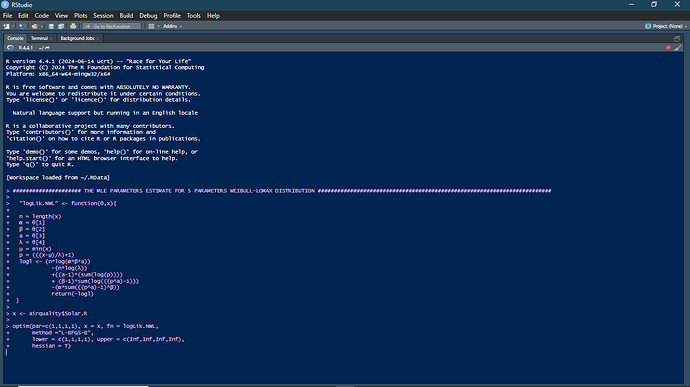Switch to the Background Jobs tab
Screen dimensions: 690x387
[77, 38]
